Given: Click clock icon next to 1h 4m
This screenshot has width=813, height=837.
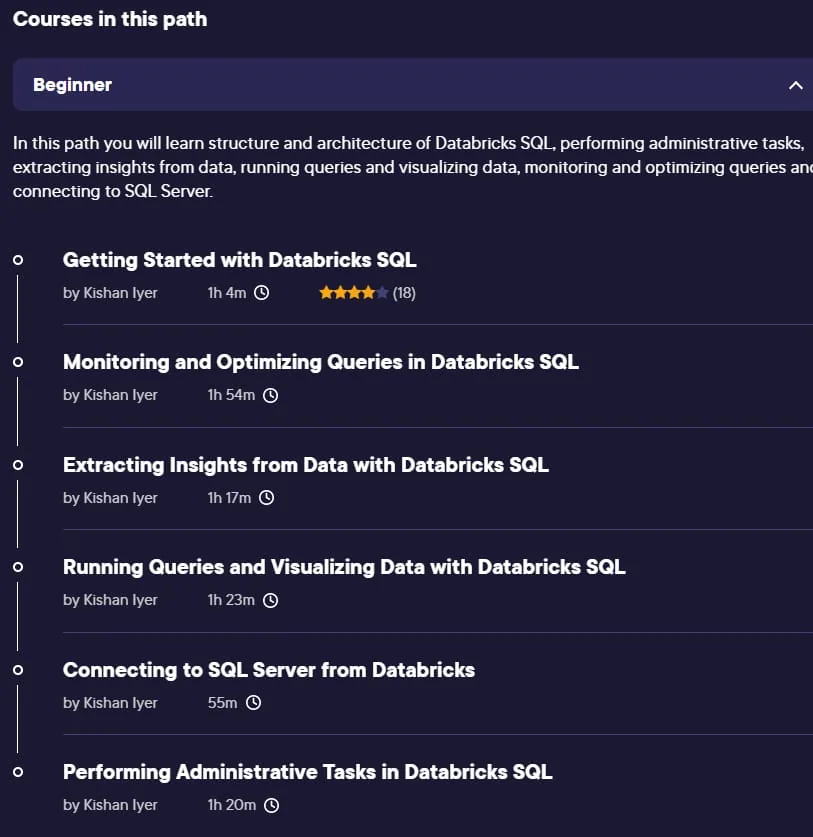Looking at the screenshot, I should (x=262, y=293).
